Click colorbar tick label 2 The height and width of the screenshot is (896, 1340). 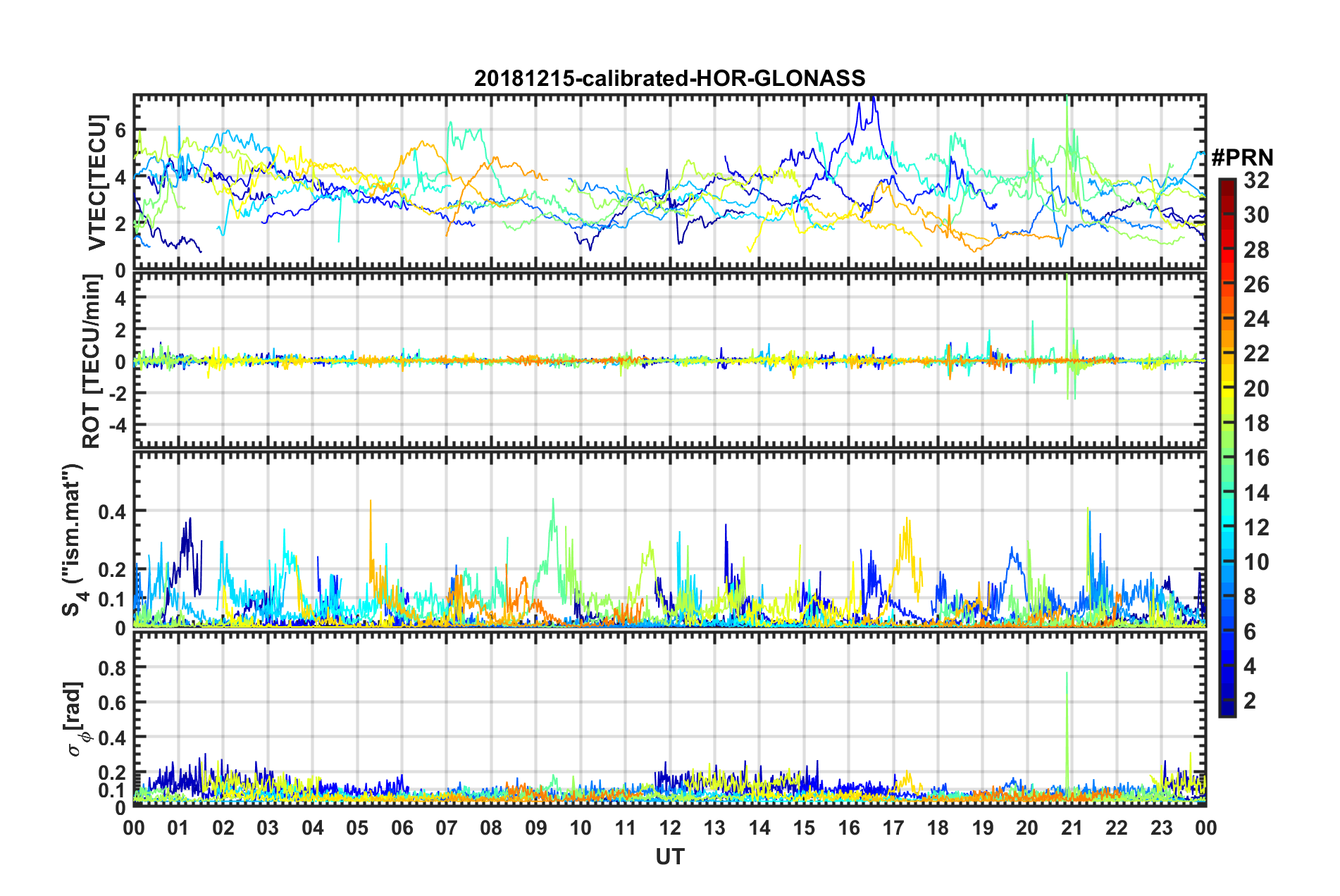click(x=1250, y=701)
